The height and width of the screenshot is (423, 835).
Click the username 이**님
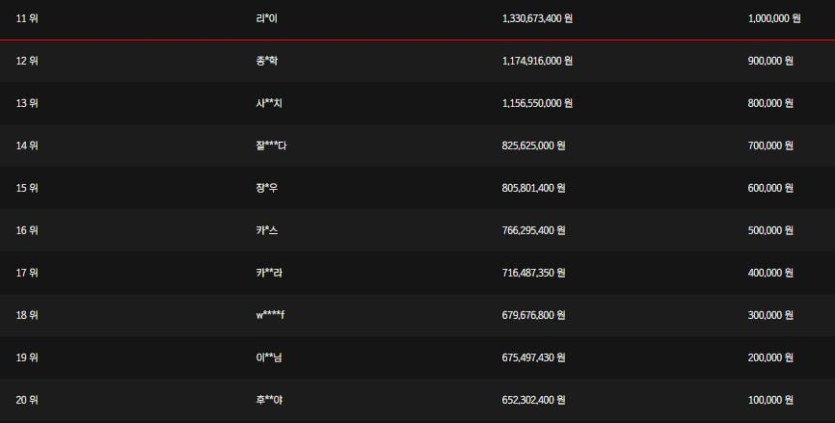pyautogui.click(x=269, y=358)
